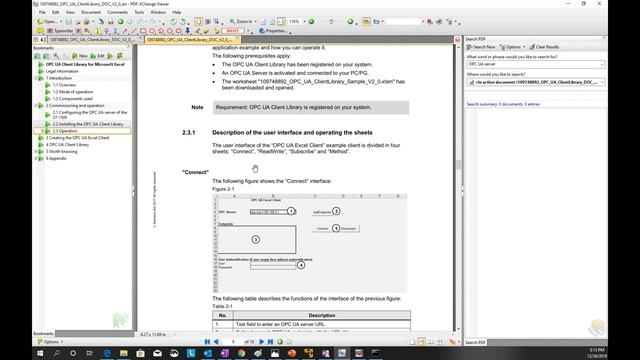Click the document vertical scrollbar thumb

(458, 164)
